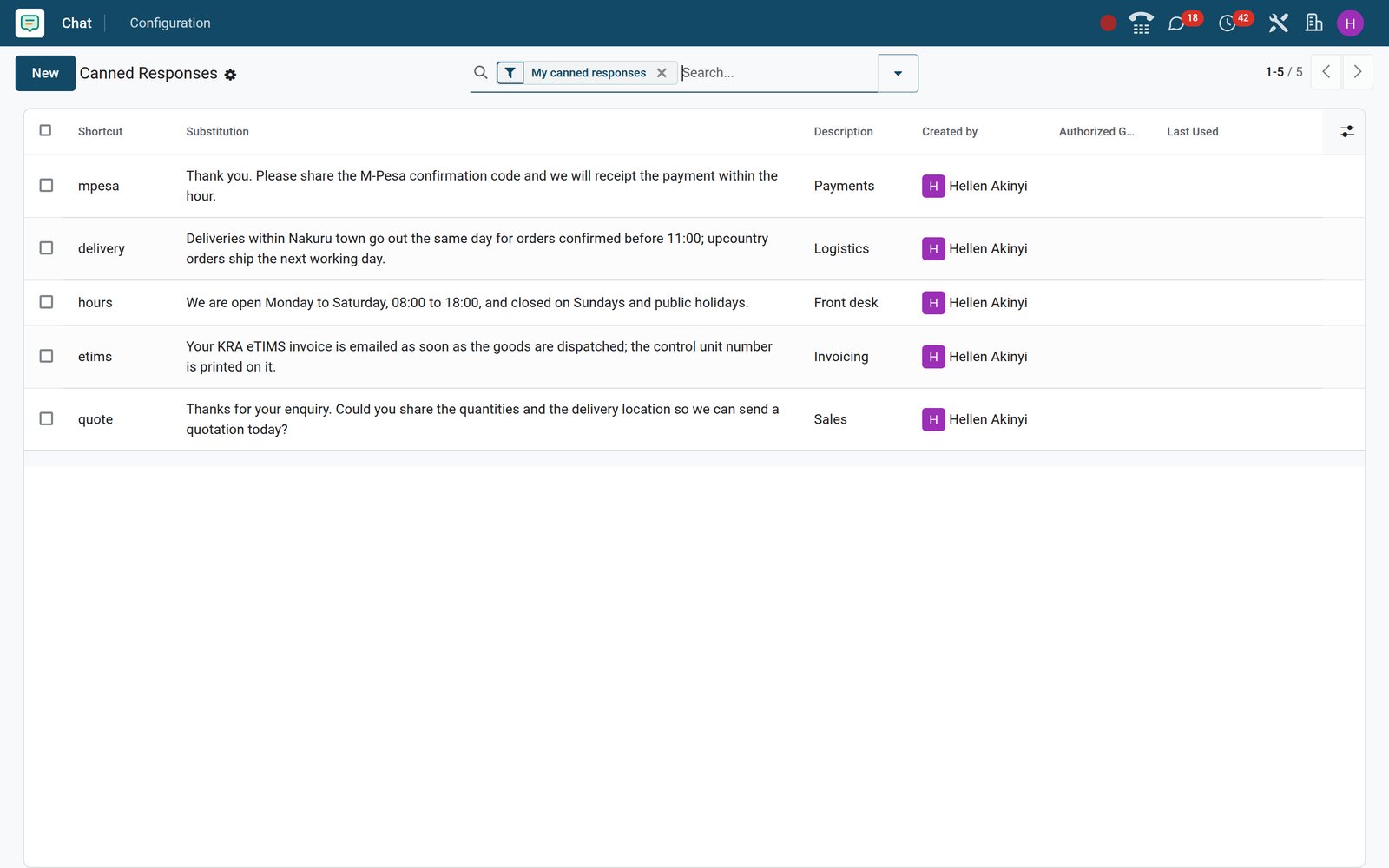Open optional columns settings icon
The image size is (1389, 868).
1346,131
